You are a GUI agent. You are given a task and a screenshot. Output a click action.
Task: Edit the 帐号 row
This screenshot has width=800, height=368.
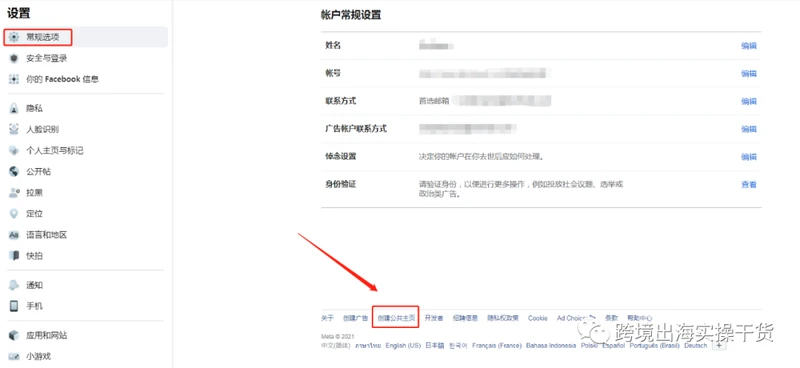(x=748, y=73)
